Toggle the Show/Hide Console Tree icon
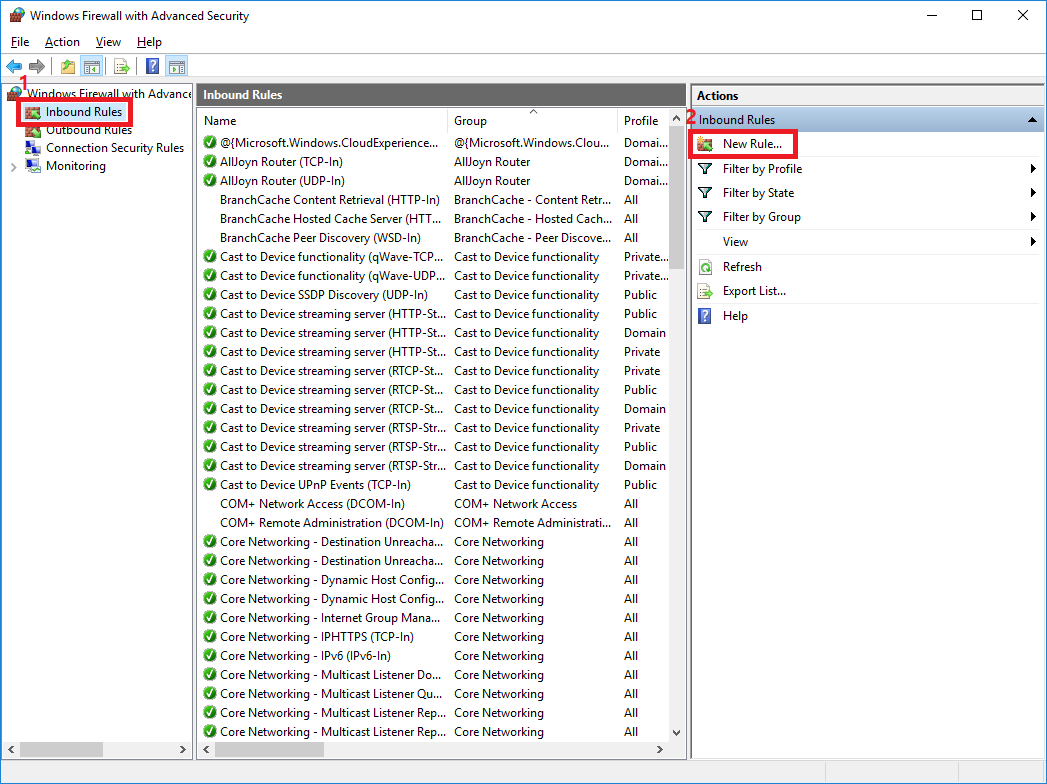The width and height of the screenshot is (1047, 784). pyautogui.click(x=91, y=66)
